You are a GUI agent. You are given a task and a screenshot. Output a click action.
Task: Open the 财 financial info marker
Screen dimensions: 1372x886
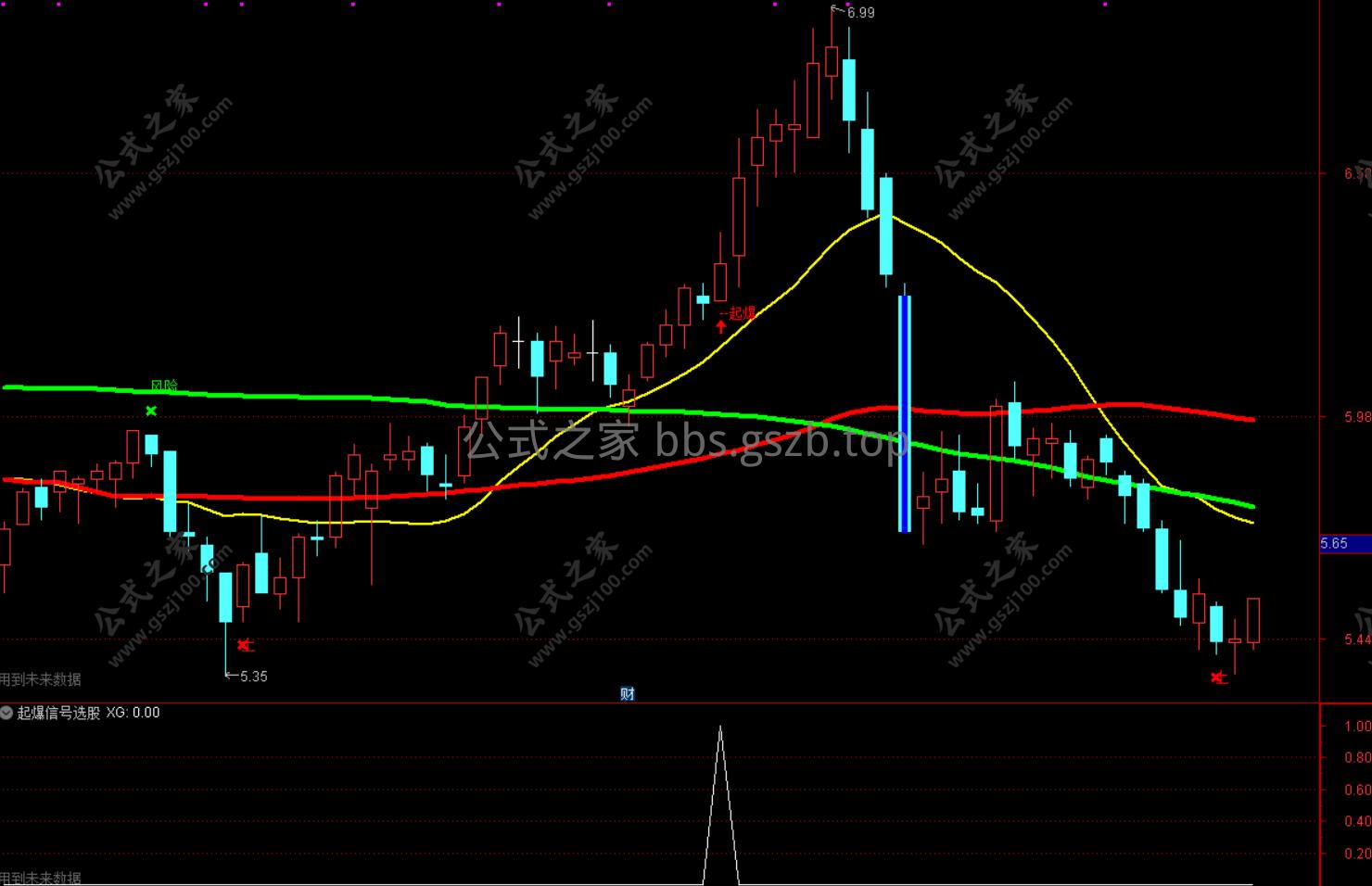(x=628, y=693)
